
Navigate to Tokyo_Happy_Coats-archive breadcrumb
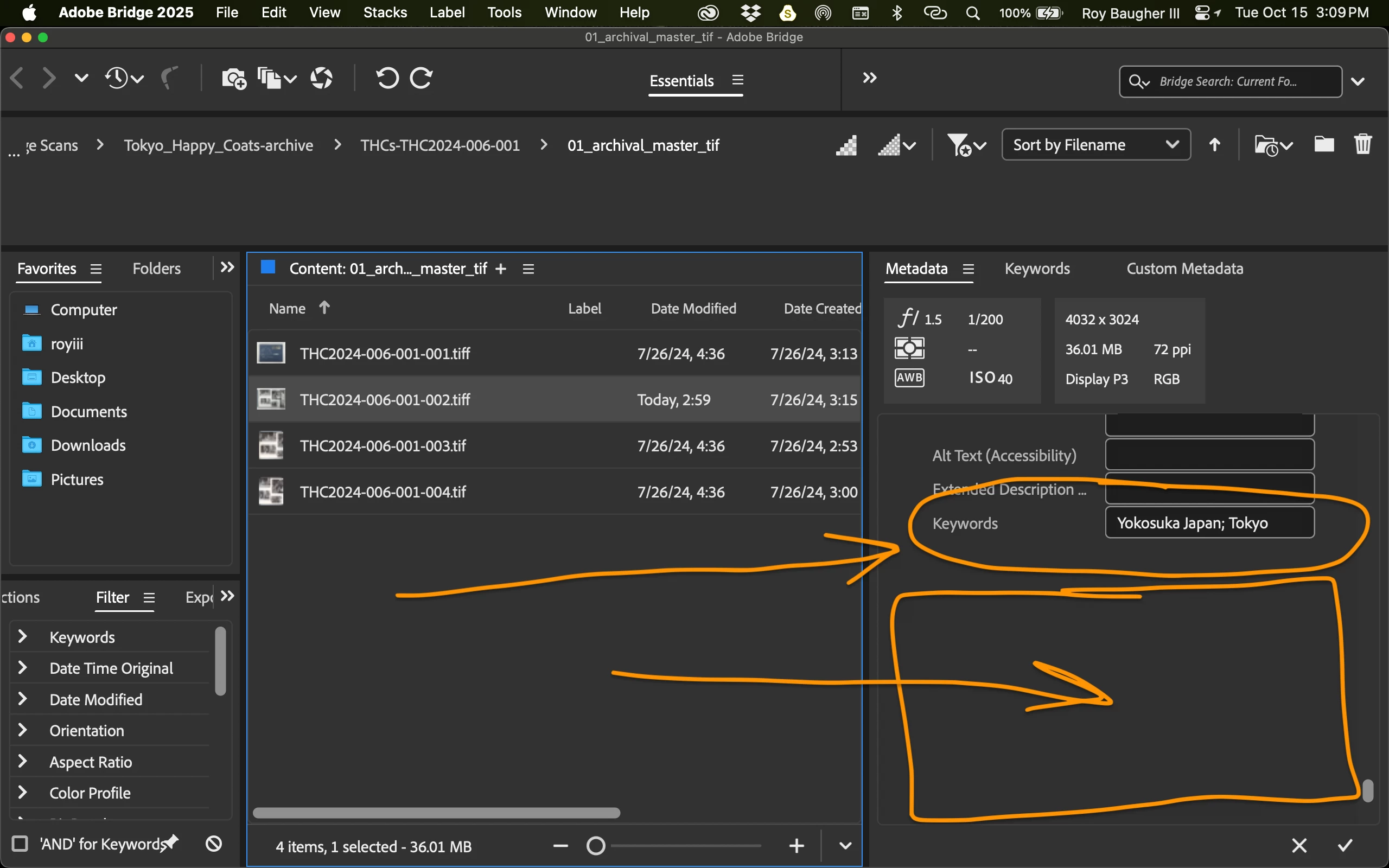[219, 145]
